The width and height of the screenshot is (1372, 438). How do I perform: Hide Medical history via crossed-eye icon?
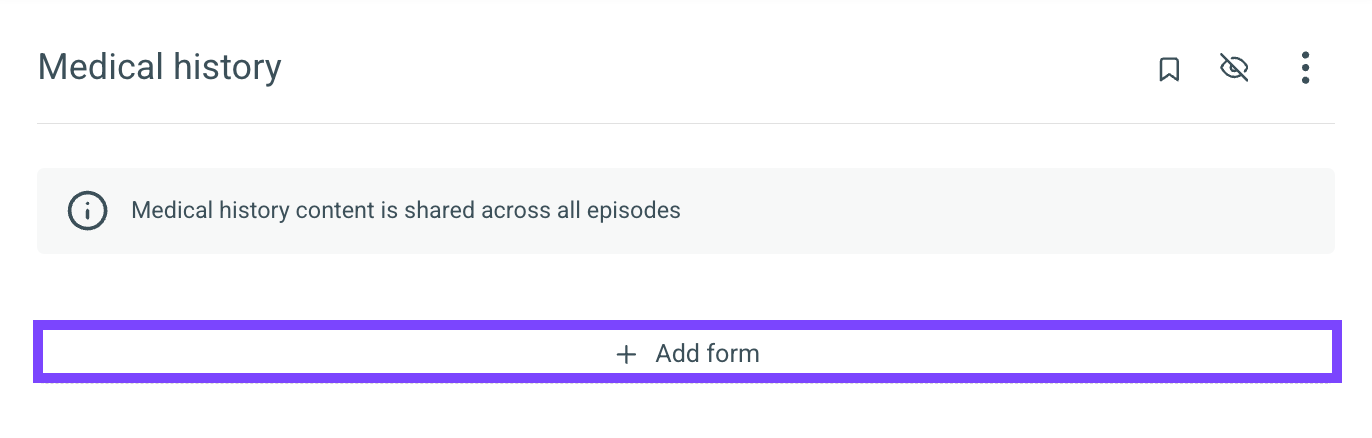pyautogui.click(x=1235, y=68)
